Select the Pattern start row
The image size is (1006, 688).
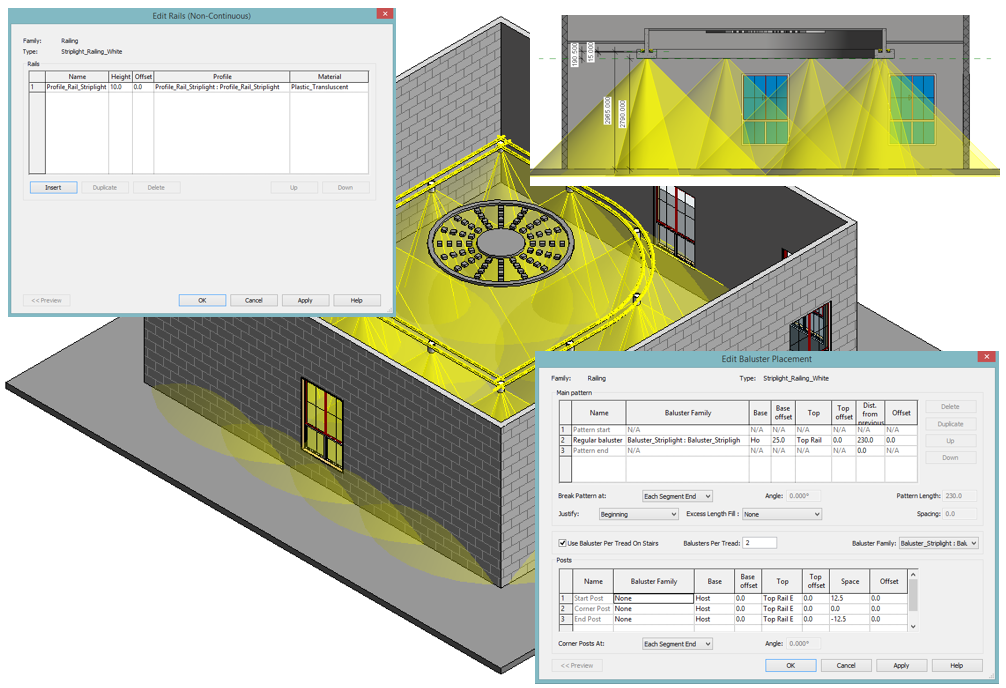[738, 430]
